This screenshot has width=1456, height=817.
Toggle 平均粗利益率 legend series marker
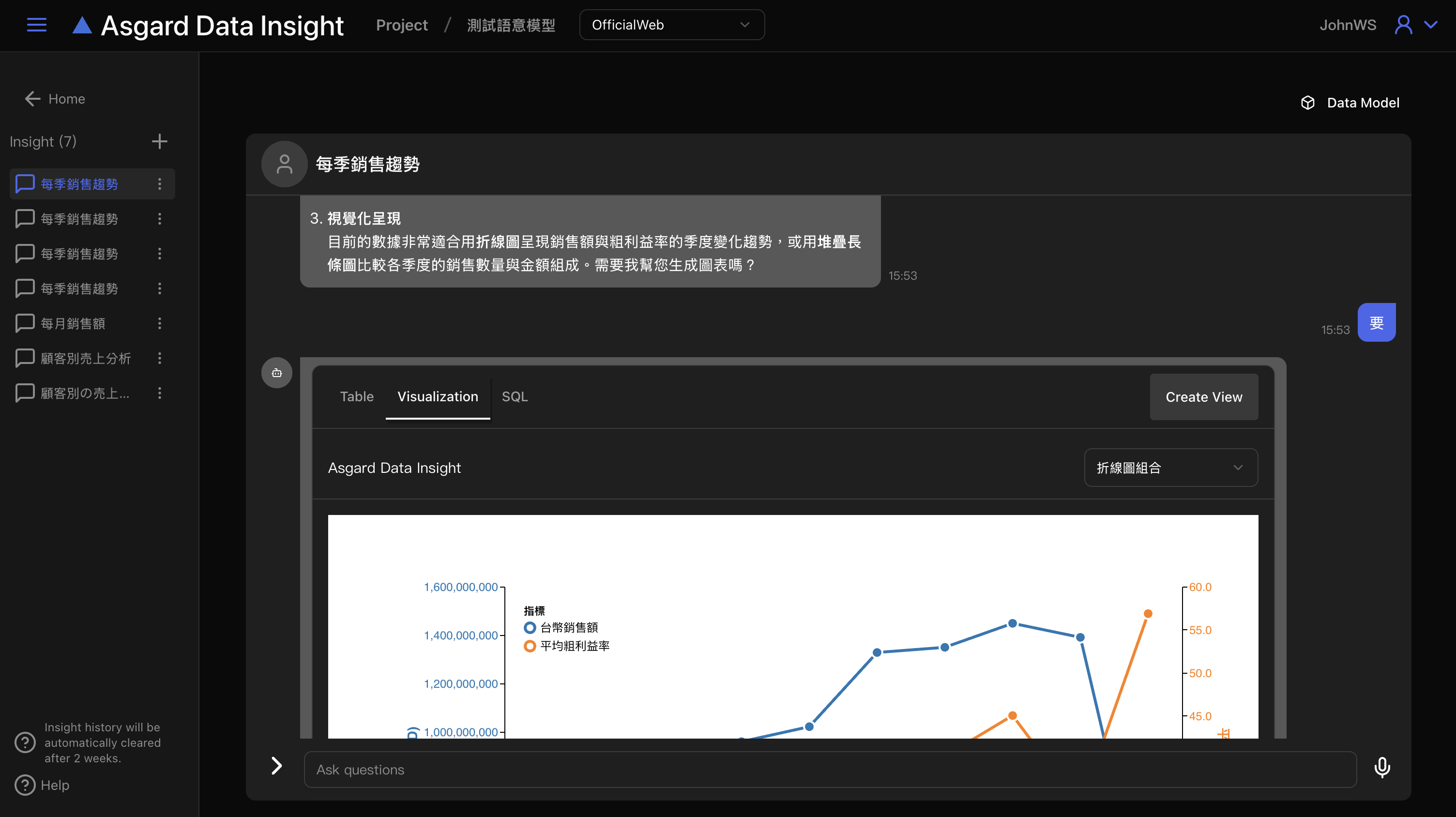coord(530,646)
